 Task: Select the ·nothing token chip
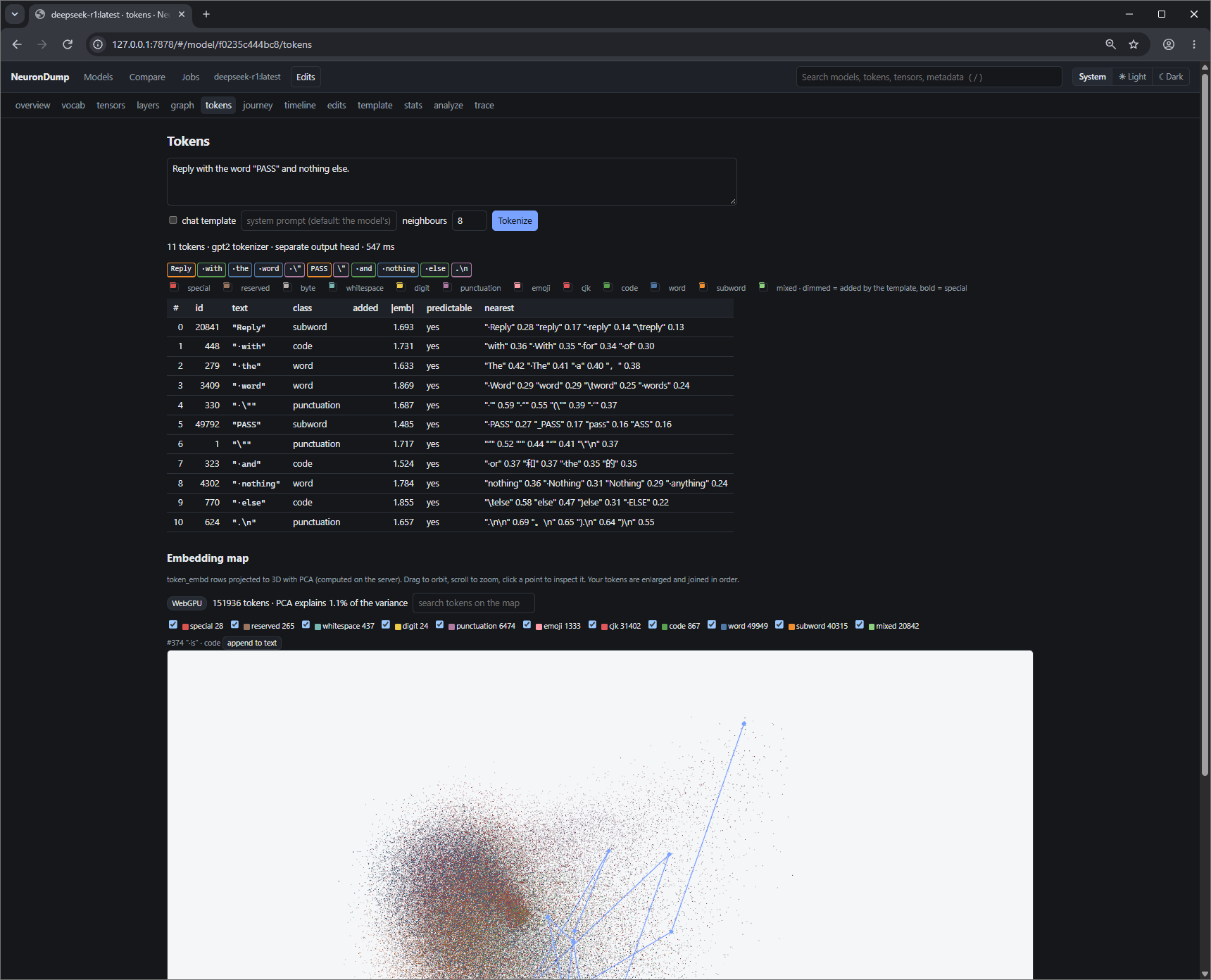(399, 269)
